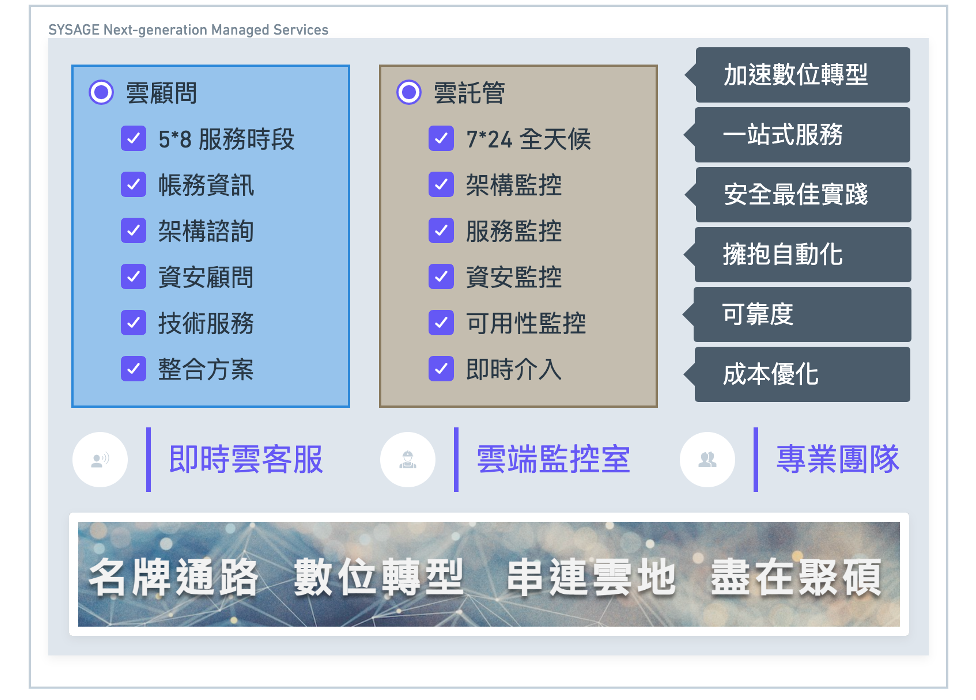976x700 pixels.
Task: Toggle the 即時介入 checkbox
Action: point(441,369)
